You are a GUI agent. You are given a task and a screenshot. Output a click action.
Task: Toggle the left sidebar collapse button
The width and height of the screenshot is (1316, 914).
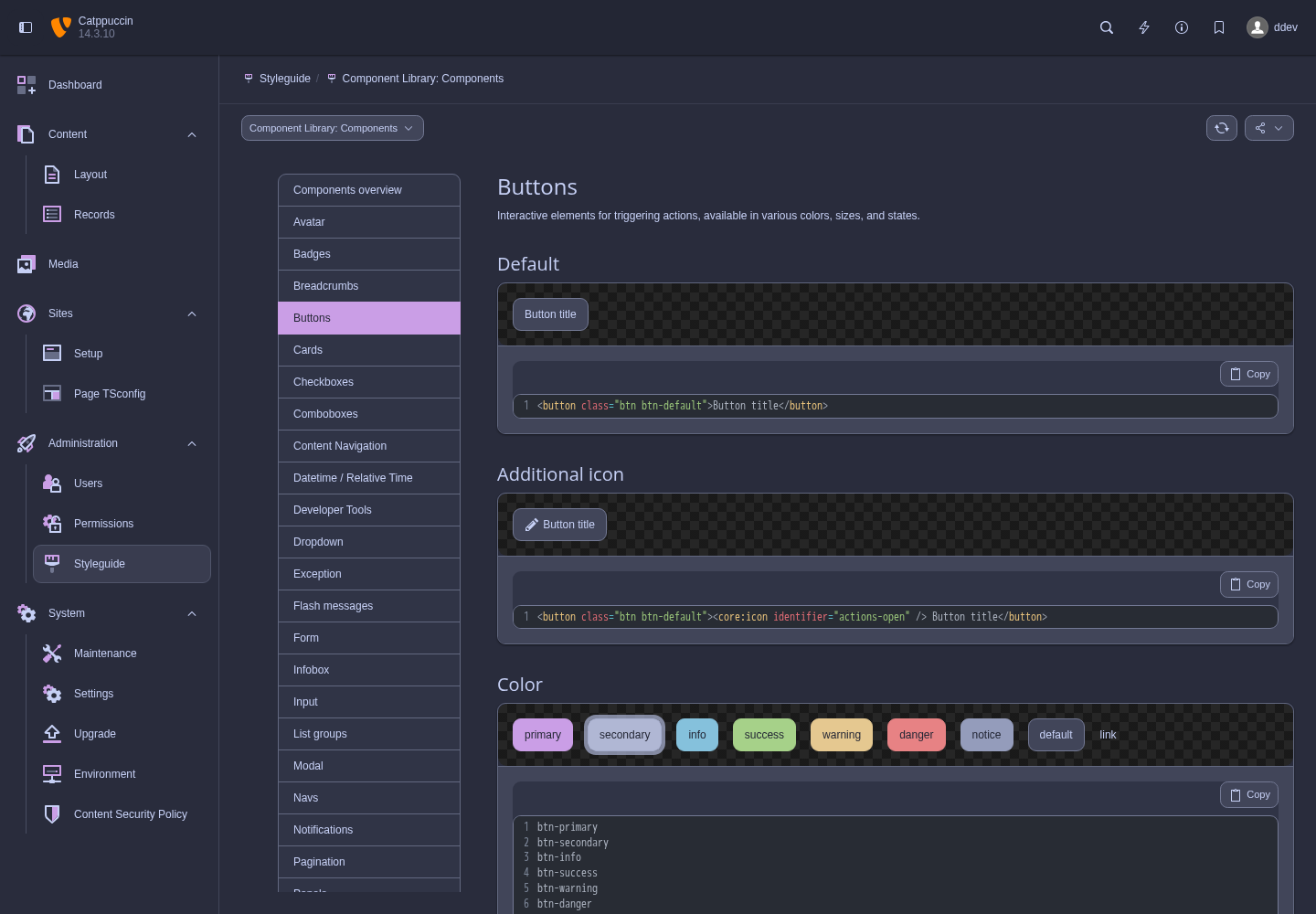point(26,27)
